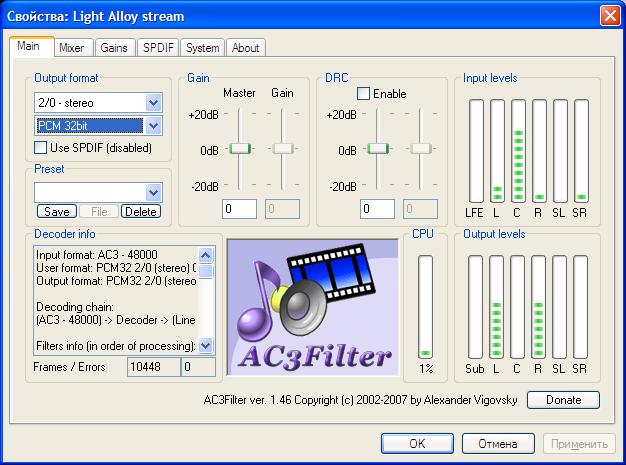This screenshot has width=626, height=465.
Task: Go to the System tab
Action: point(202,48)
